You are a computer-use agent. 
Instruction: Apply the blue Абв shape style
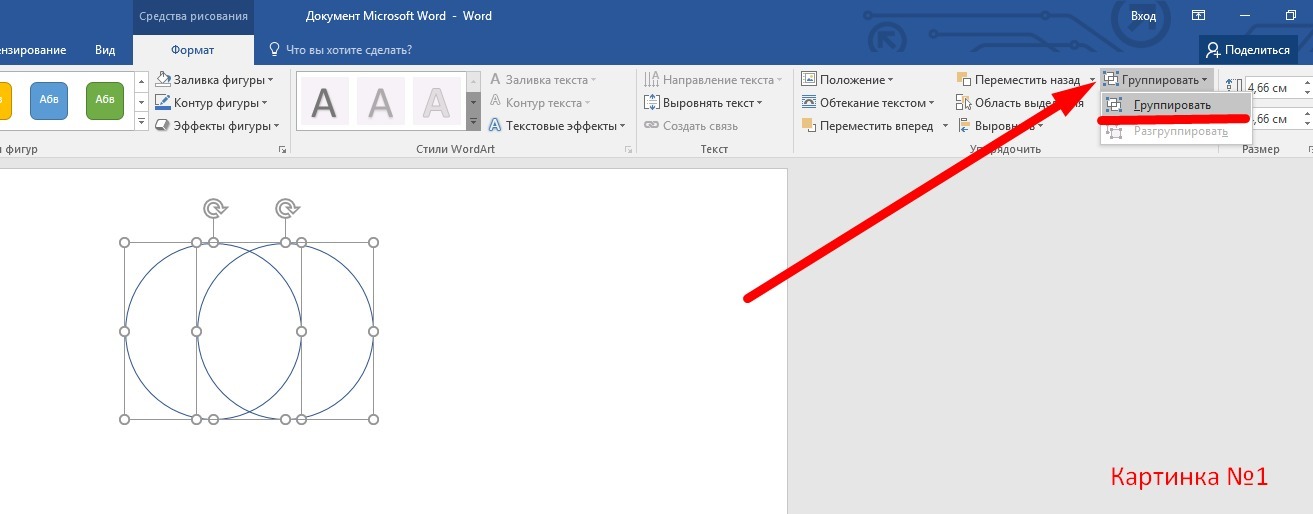click(48, 100)
